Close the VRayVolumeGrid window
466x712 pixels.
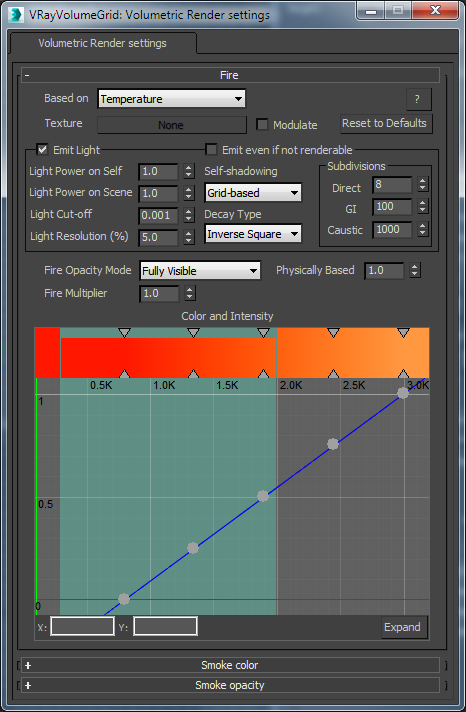435,10
